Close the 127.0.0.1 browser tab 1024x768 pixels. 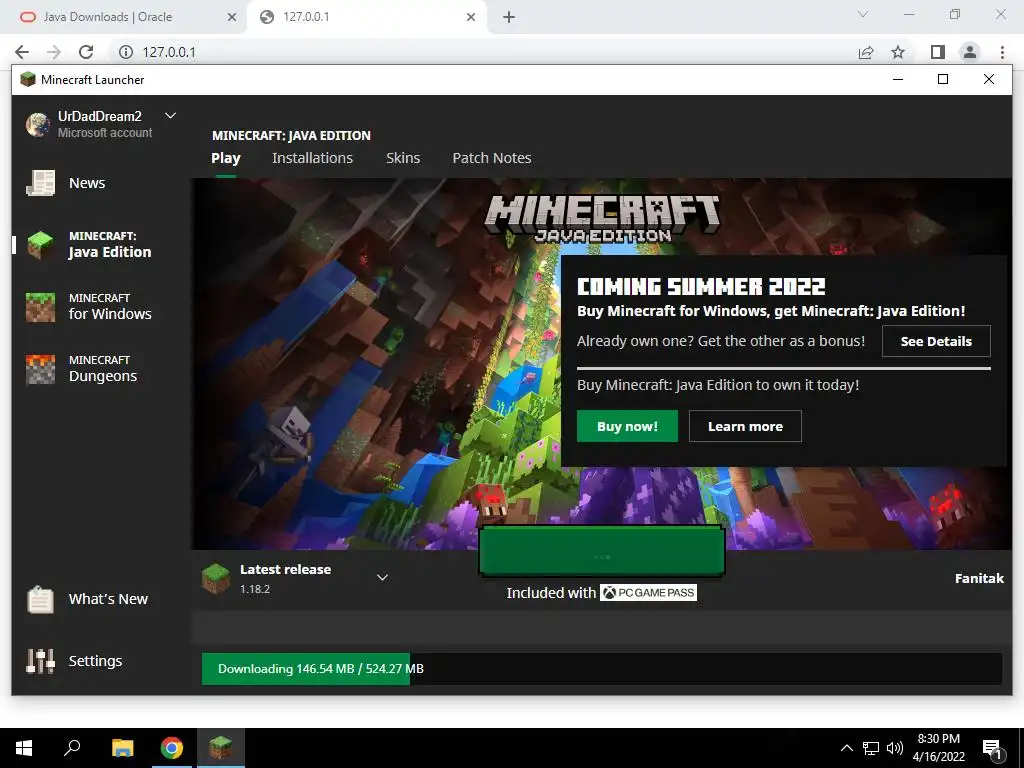point(471,17)
